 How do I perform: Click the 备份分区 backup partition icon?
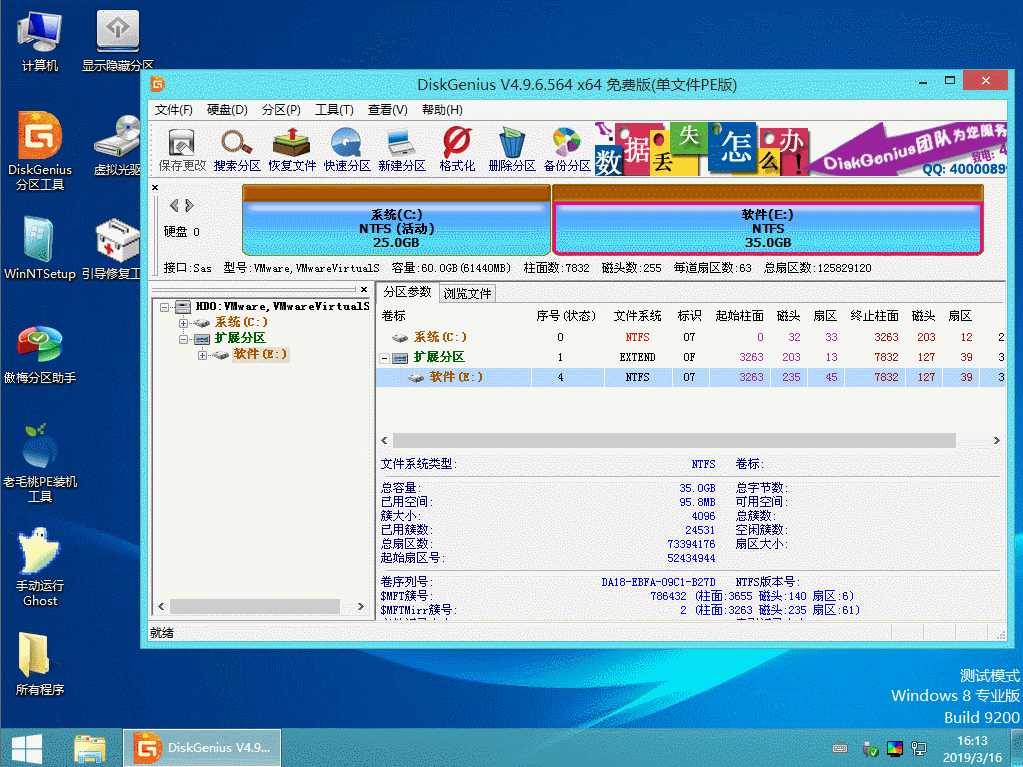pos(567,149)
